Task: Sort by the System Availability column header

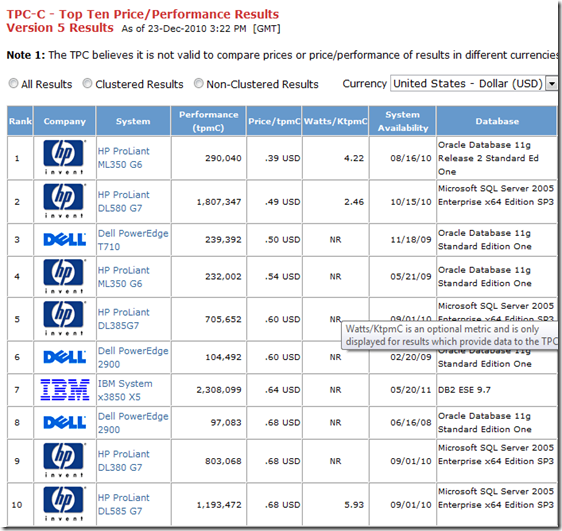Action: (x=403, y=121)
